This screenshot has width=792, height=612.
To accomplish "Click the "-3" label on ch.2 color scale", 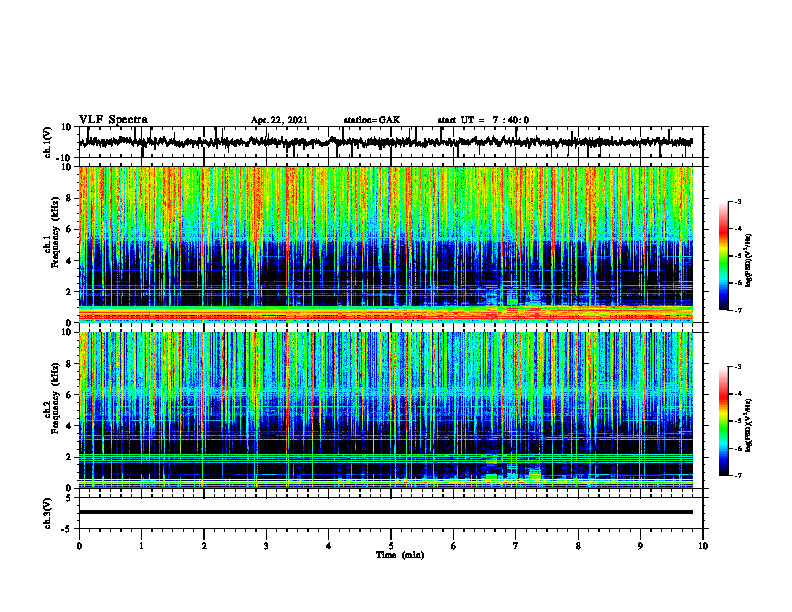I will click(738, 367).
